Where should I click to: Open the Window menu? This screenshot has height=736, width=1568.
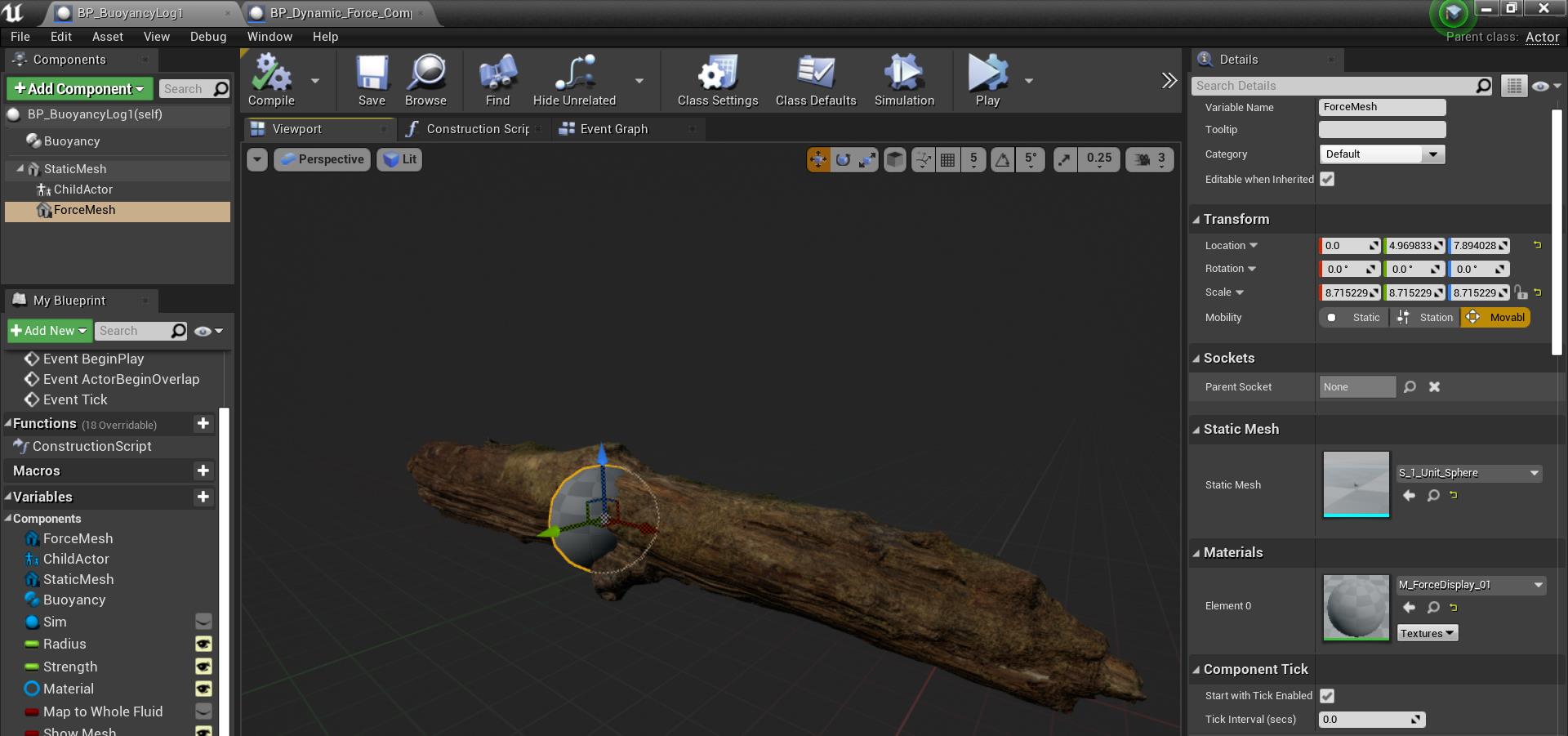(269, 37)
